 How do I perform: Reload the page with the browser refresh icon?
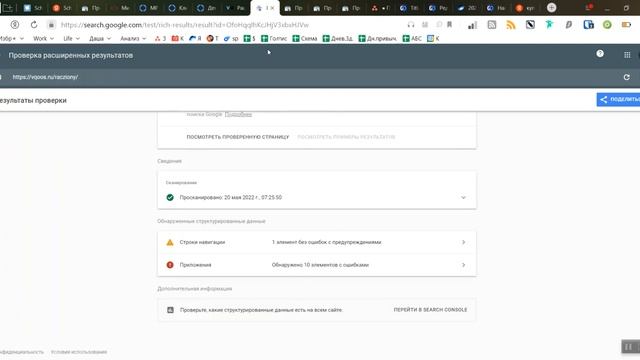click(x=34, y=25)
